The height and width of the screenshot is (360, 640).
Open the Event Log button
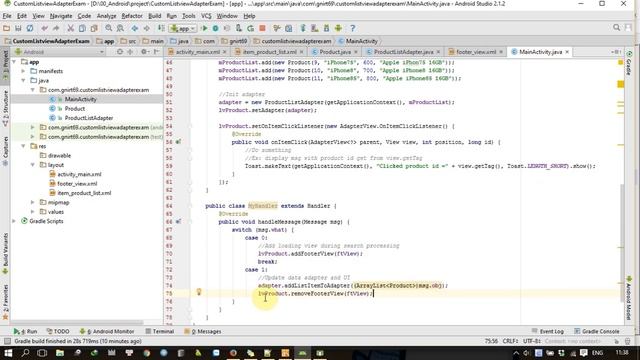point(547,331)
